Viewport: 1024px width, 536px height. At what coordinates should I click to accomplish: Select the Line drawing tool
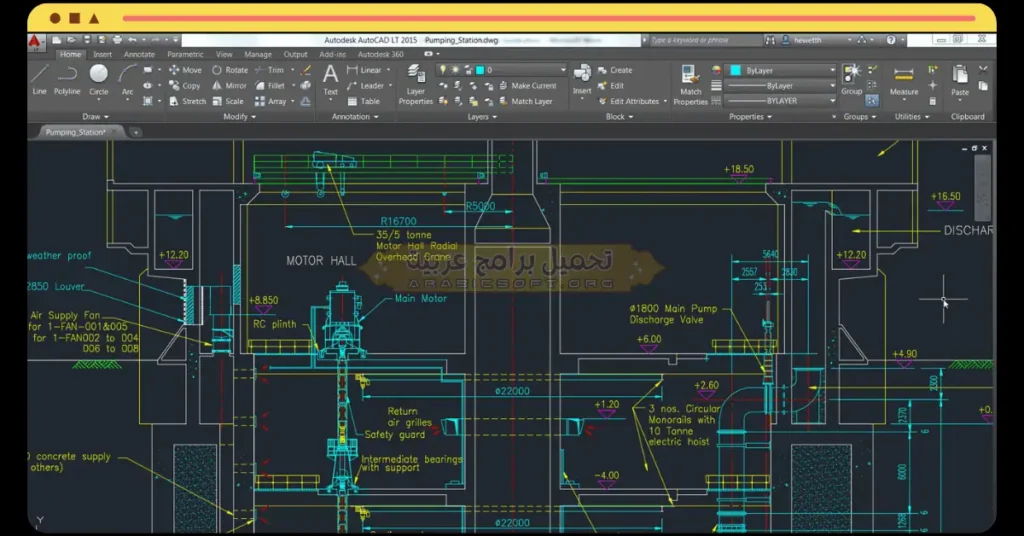[39, 80]
